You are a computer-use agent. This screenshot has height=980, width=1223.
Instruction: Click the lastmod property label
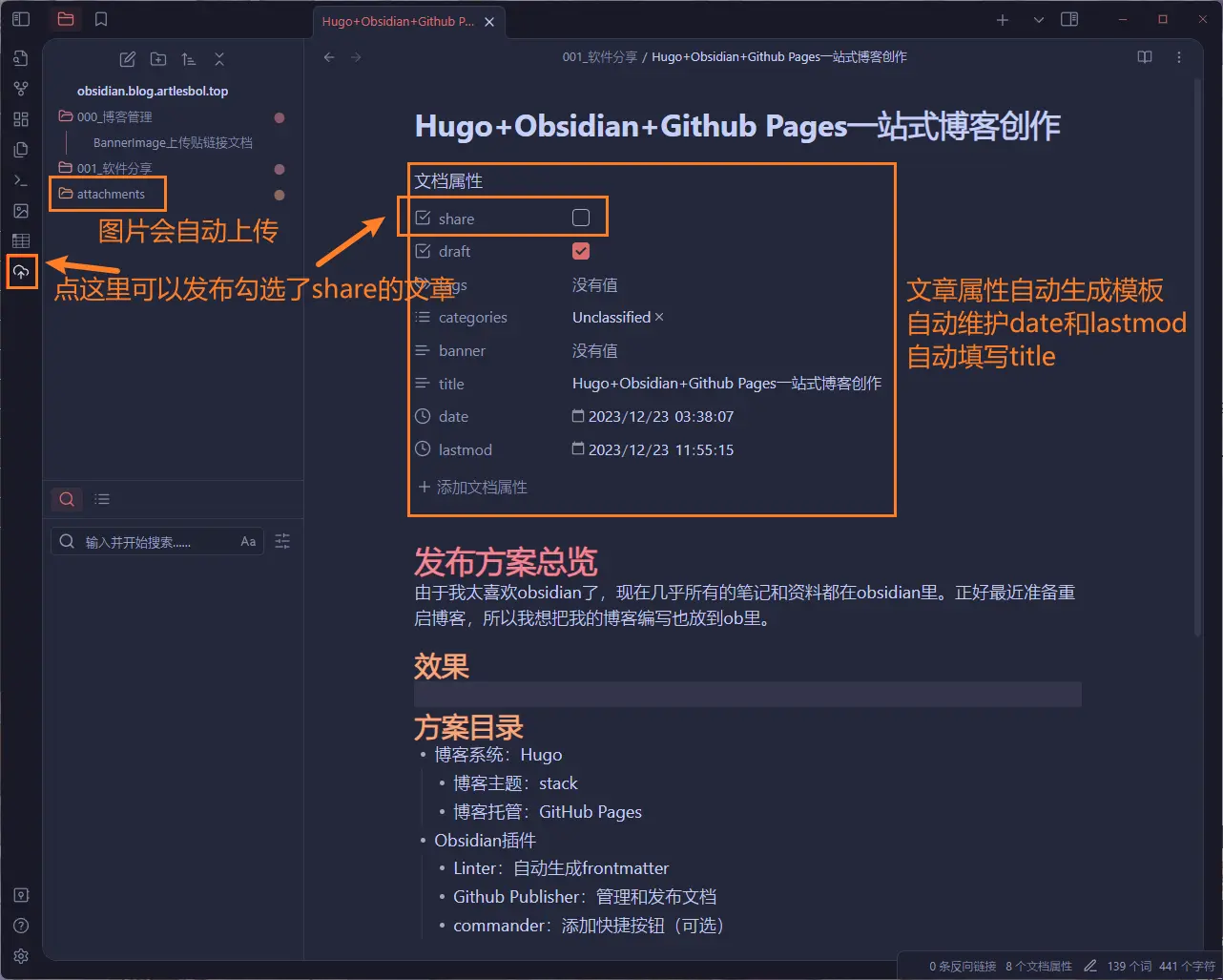465,449
